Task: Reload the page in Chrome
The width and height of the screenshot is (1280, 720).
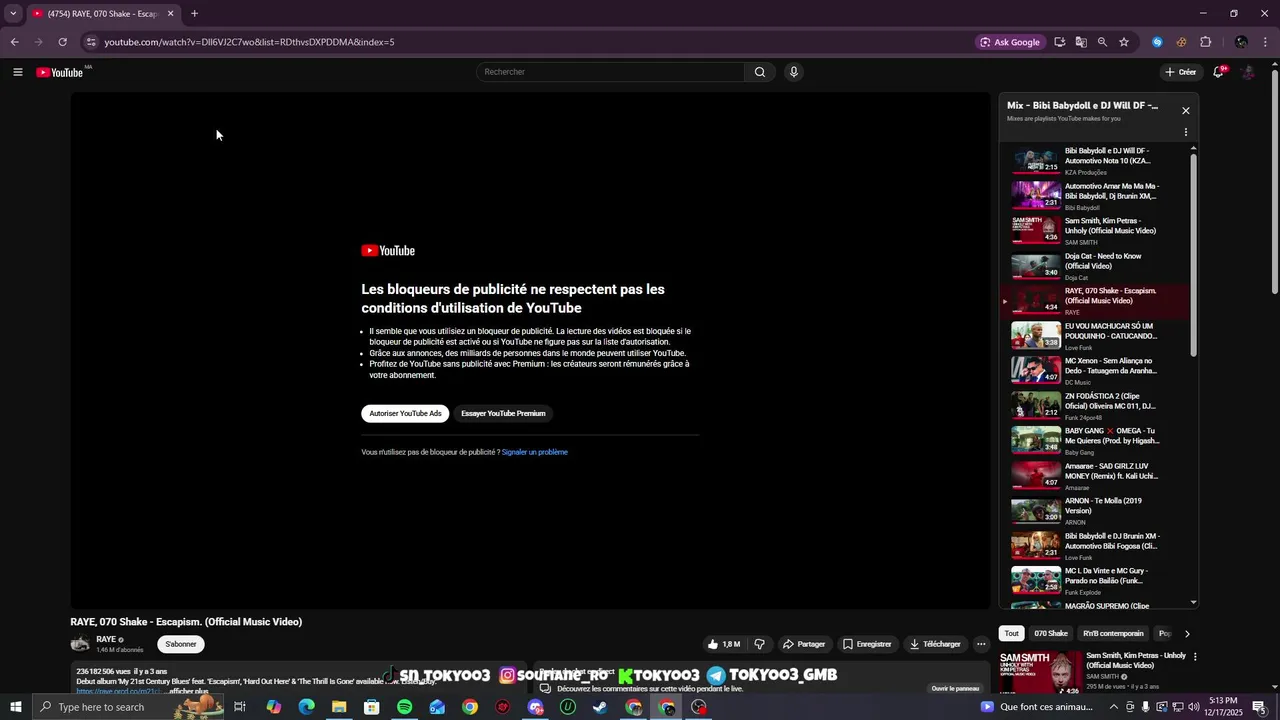Action: (62, 42)
